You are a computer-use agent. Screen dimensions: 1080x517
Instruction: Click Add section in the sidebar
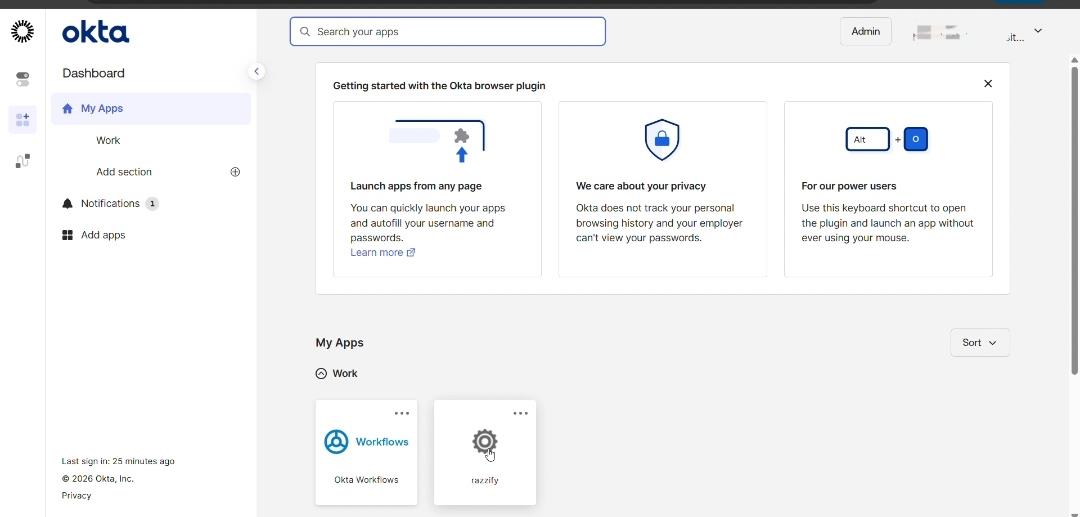124,172
